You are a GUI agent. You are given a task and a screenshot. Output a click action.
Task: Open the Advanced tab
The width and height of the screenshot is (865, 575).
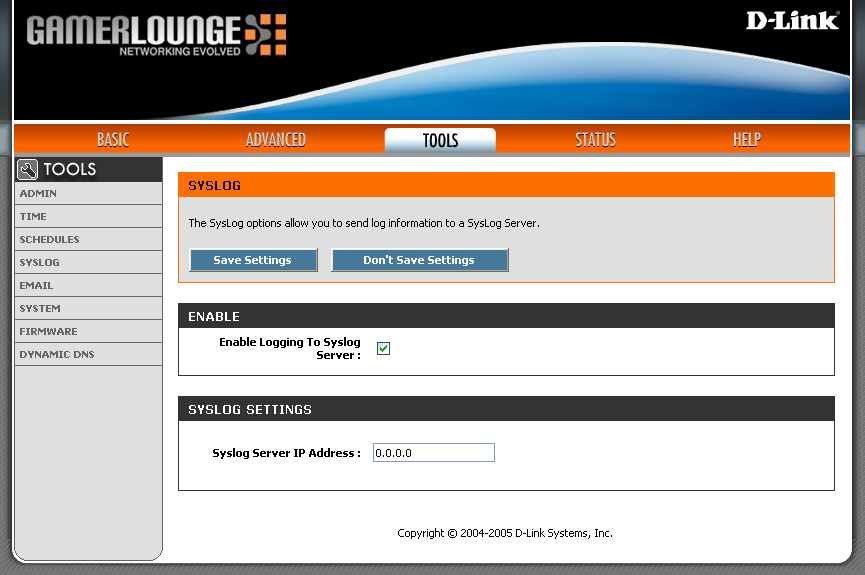pos(276,140)
